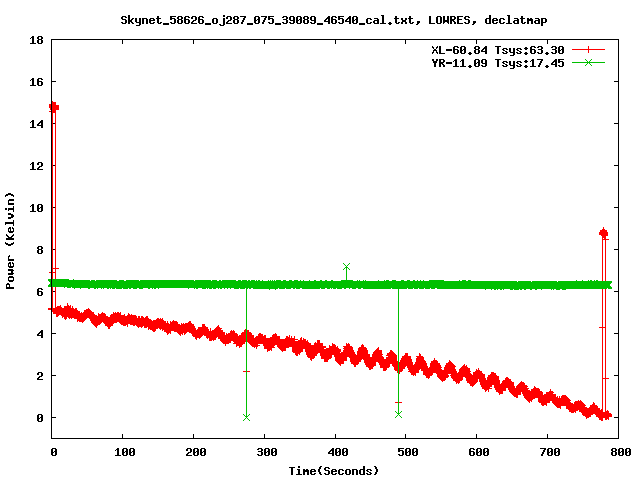The image size is (640, 480).
Task: Click the y-axis tick label 10
Action: pos(36,208)
